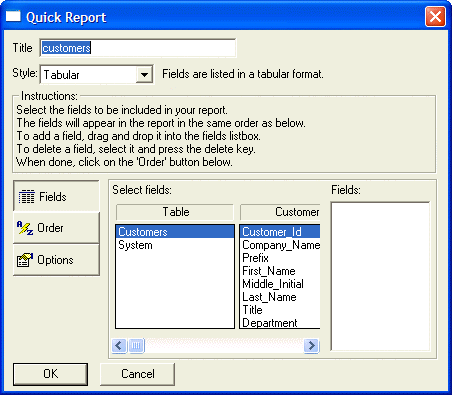Image resolution: width=452 pixels, height=395 pixels.
Task: Click into the Title input field
Action: tap(138, 48)
